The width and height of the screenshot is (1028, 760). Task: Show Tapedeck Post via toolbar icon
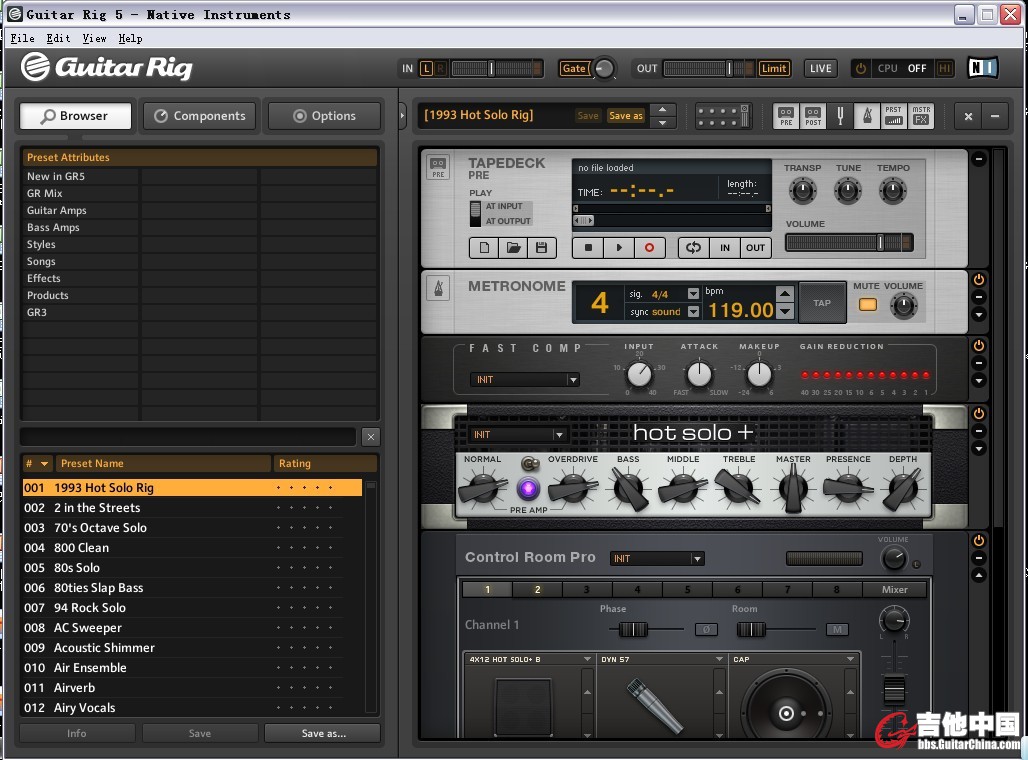813,116
